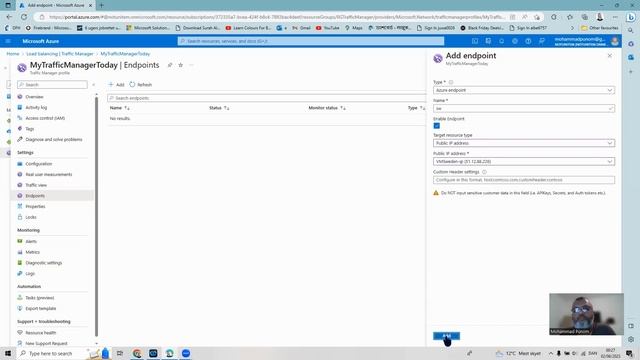Open Properties menu item
The width and height of the screenshot is (640, 360).
[x=35, y=206]
